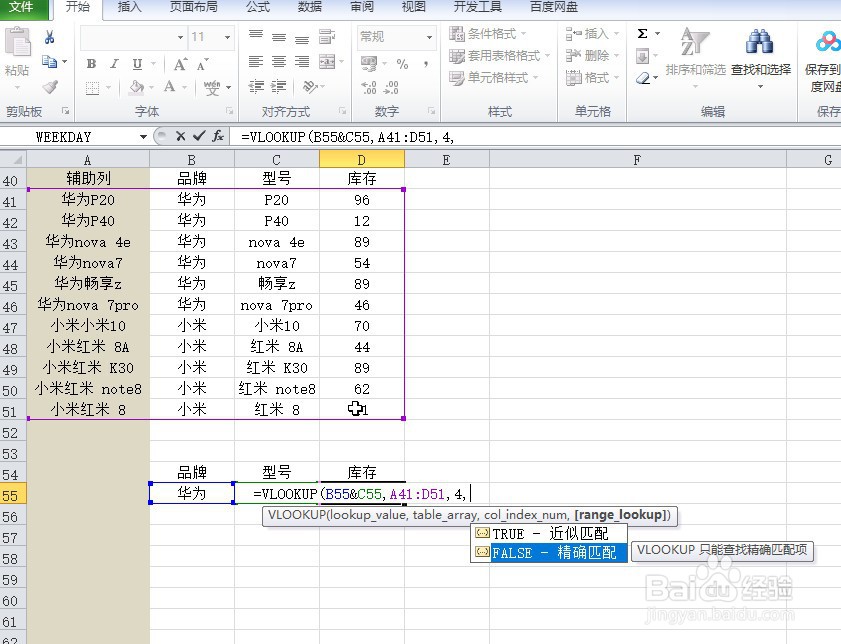
Task: Click the formula bar cancel X button
Action: [180, 137]
